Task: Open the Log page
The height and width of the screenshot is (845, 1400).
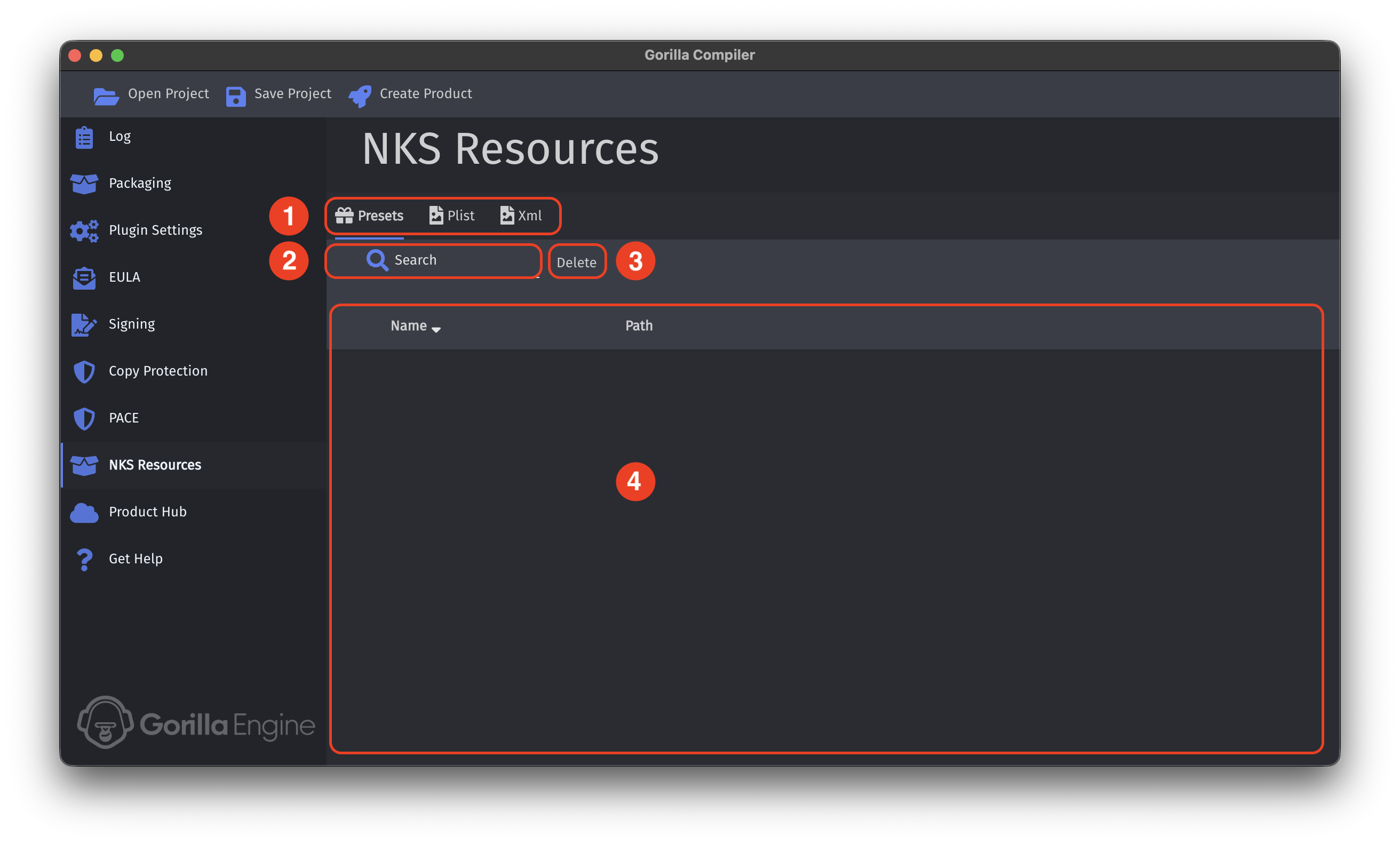Action: point(193,137)
